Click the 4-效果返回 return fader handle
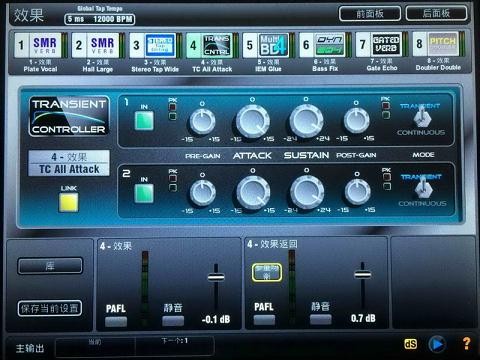Viewport: 480px width, 360px height. coord(363,275)
